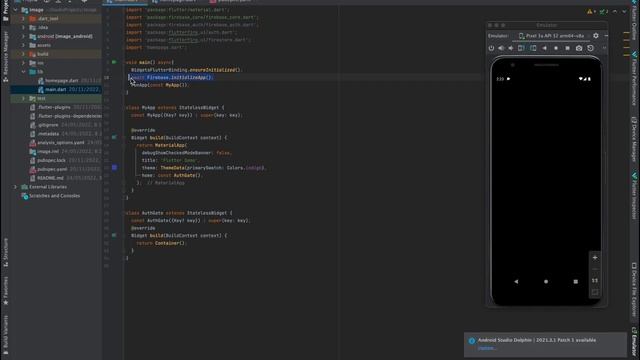Zoom in on the emulator display
Image resolution: width=640 pixels, height=360 pixels.
tap(595, 258)
